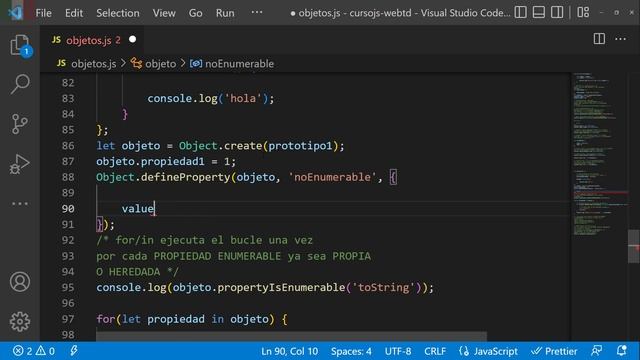Viewport: 640px width, 360px height.
Task: Expand the hidden menu bar items ellipsis
Action: [257, 12]
